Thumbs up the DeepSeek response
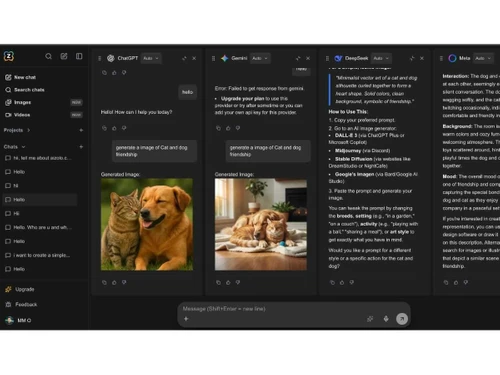The width and height of the screenshot is (500, 375). pyautogui.click(x=342, y=282)
